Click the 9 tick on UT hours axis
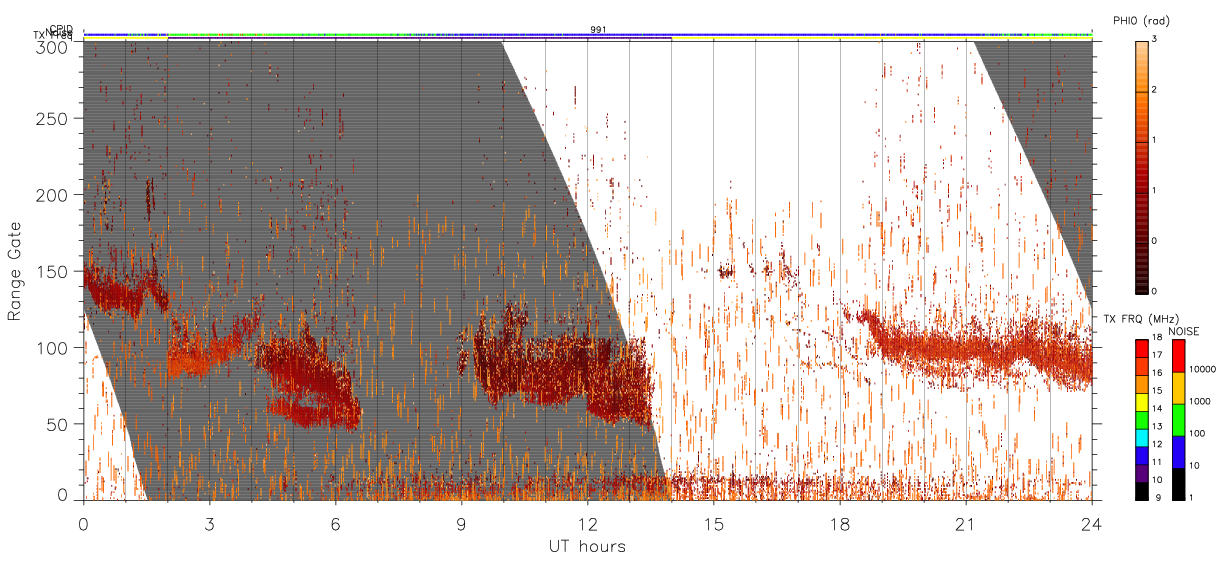 click(x=461, y=523)
